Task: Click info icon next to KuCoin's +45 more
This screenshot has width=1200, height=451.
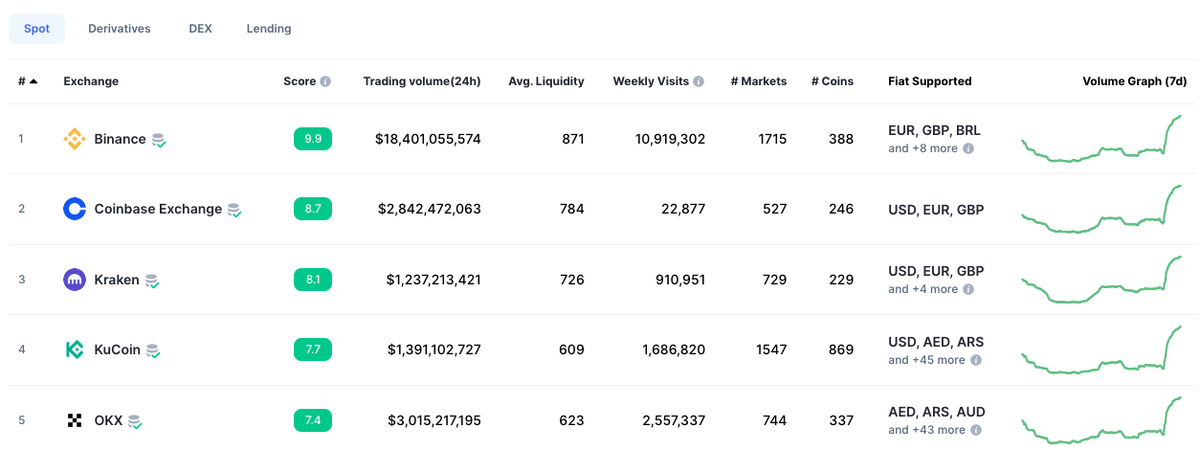Action: 975,360
